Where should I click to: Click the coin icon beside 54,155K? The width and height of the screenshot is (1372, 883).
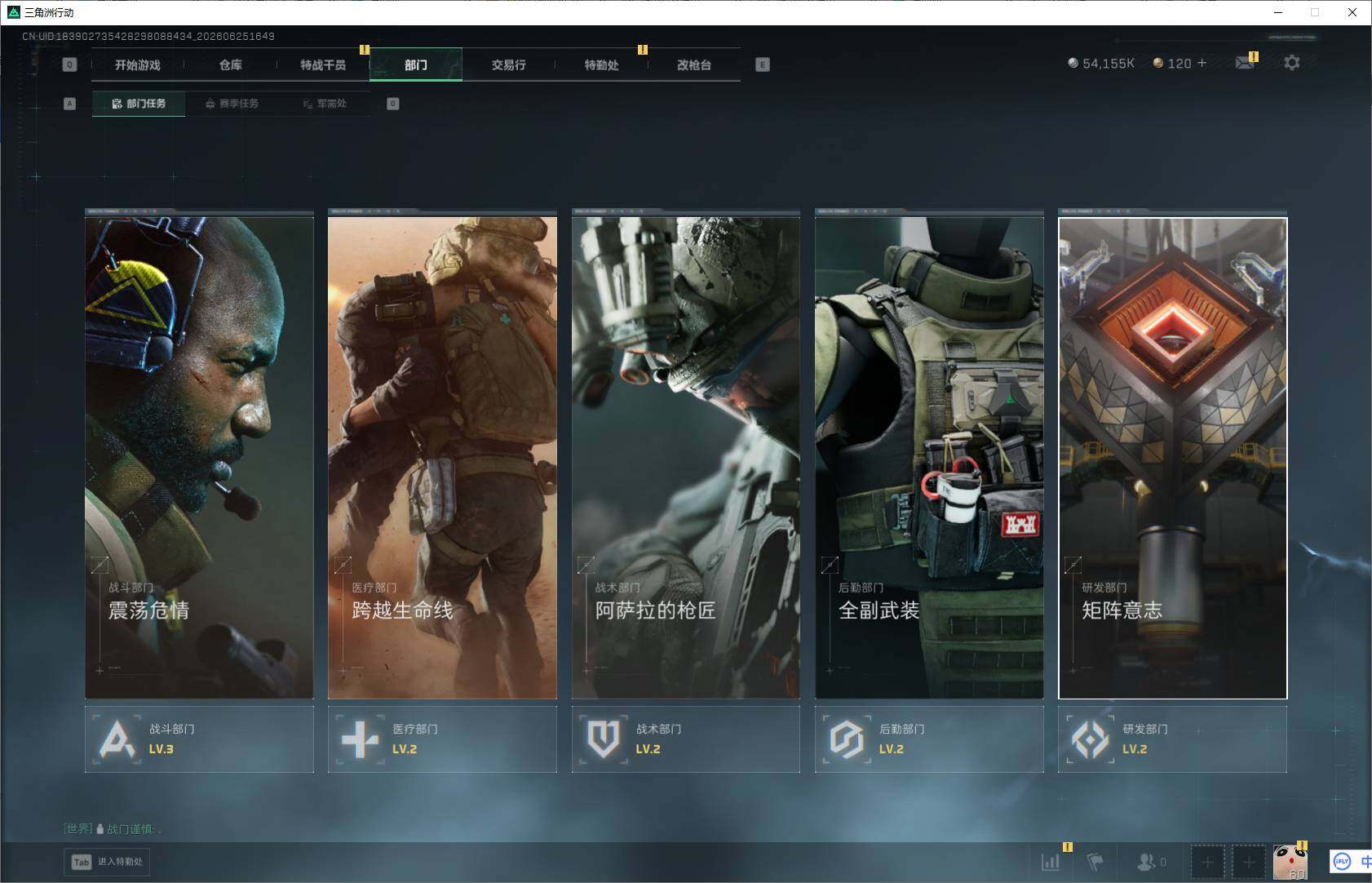click(1073, 63)
